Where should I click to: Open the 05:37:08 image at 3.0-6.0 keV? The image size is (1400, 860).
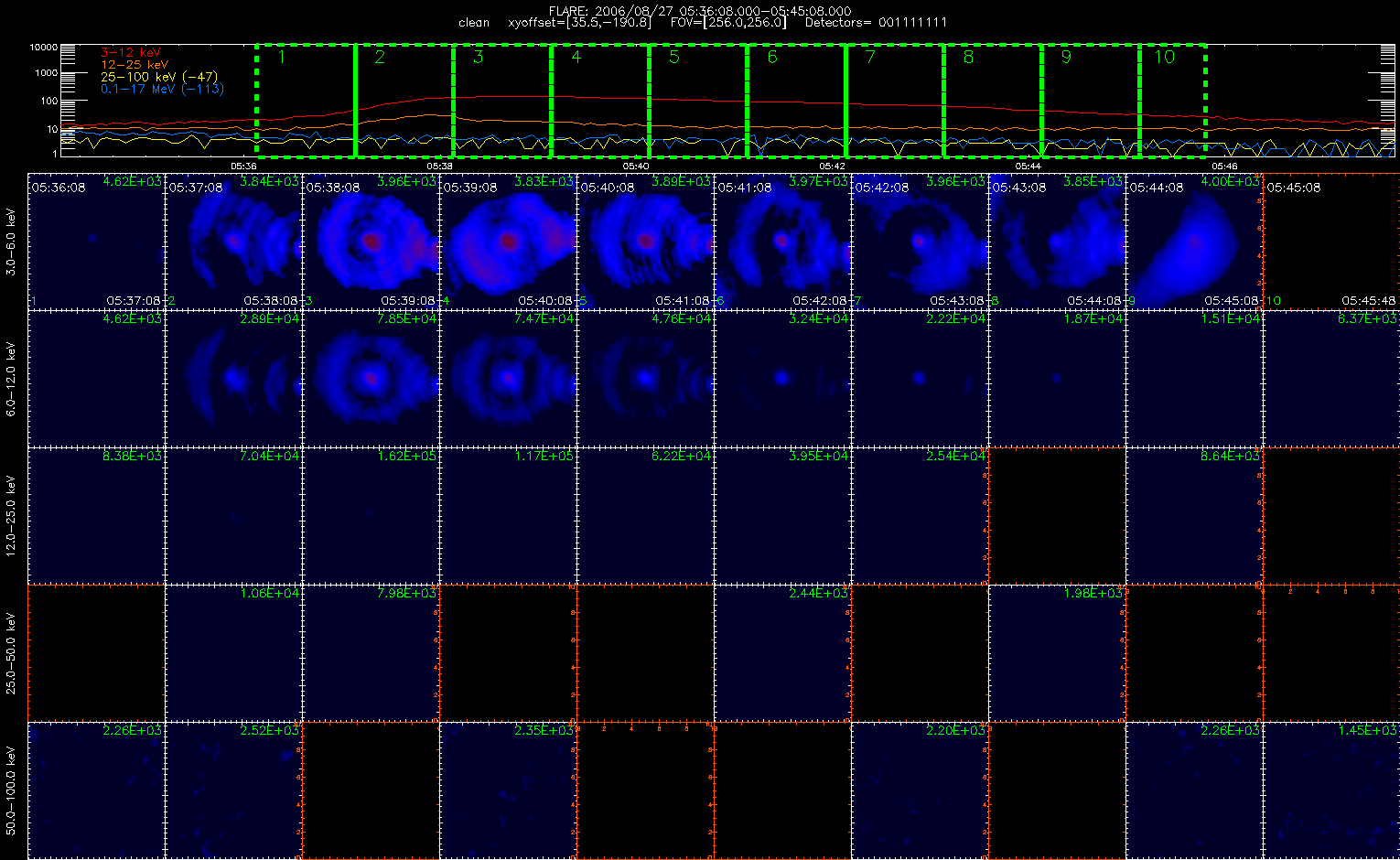(x=233, y=241)
